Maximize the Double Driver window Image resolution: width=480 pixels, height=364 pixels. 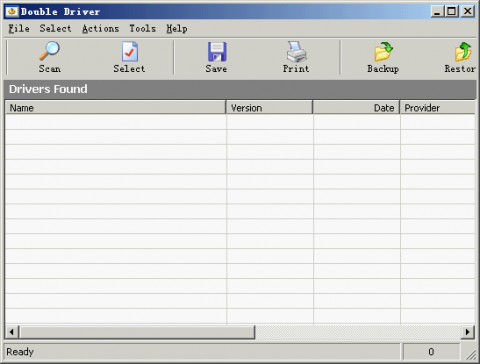451,12
